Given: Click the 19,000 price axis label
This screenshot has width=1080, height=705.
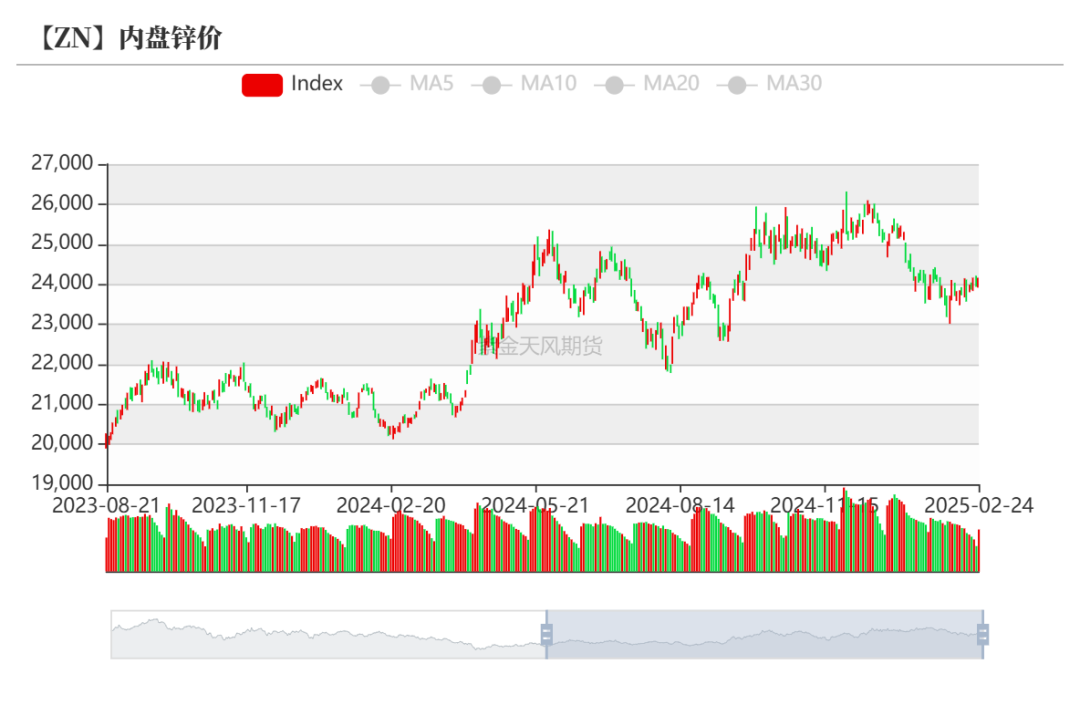Looking at the screenshot, I should 63,483.
